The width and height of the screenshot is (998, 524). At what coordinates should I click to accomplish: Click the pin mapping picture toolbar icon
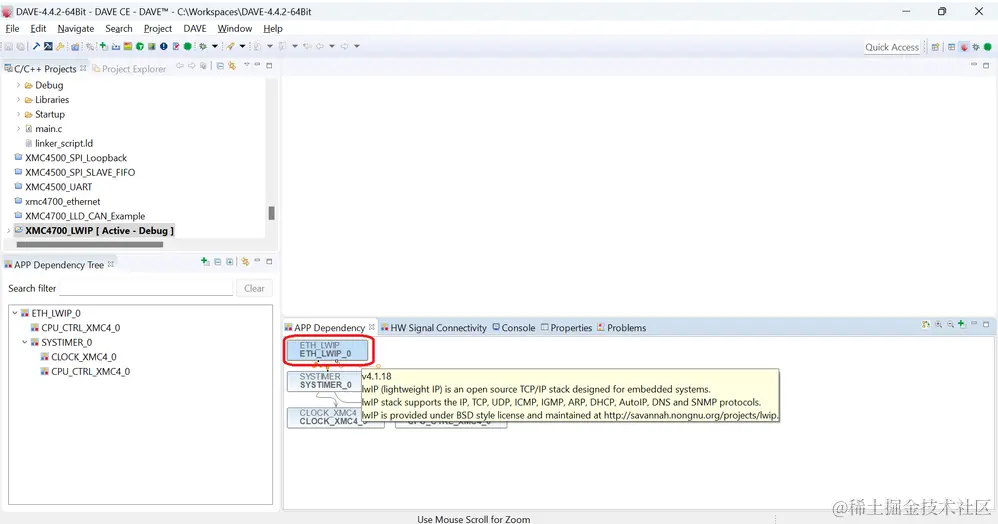(x=151, y=46)
